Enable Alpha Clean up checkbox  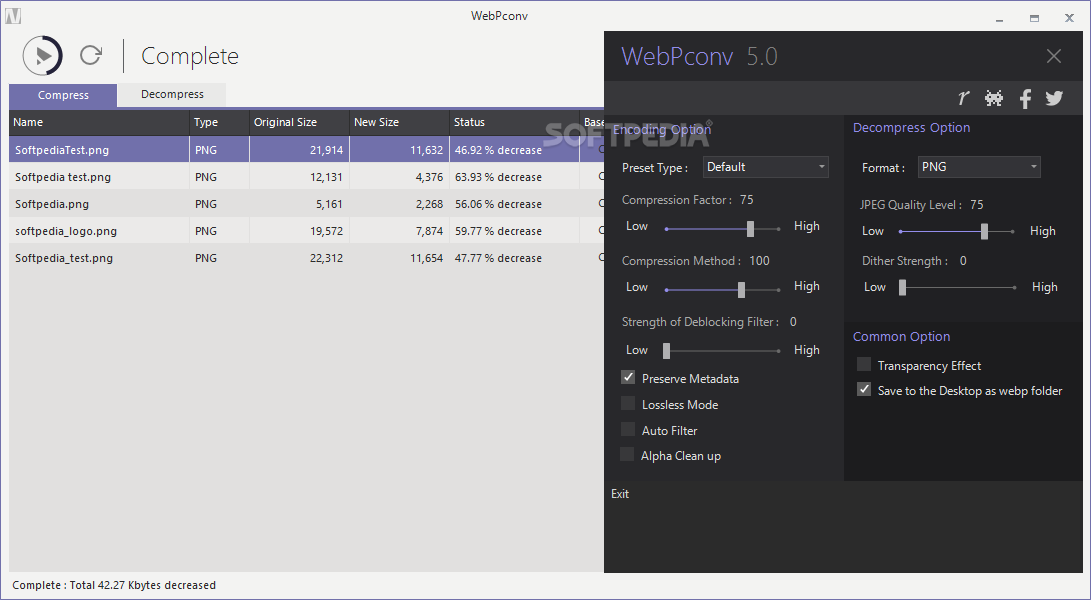tap(627, 455)
